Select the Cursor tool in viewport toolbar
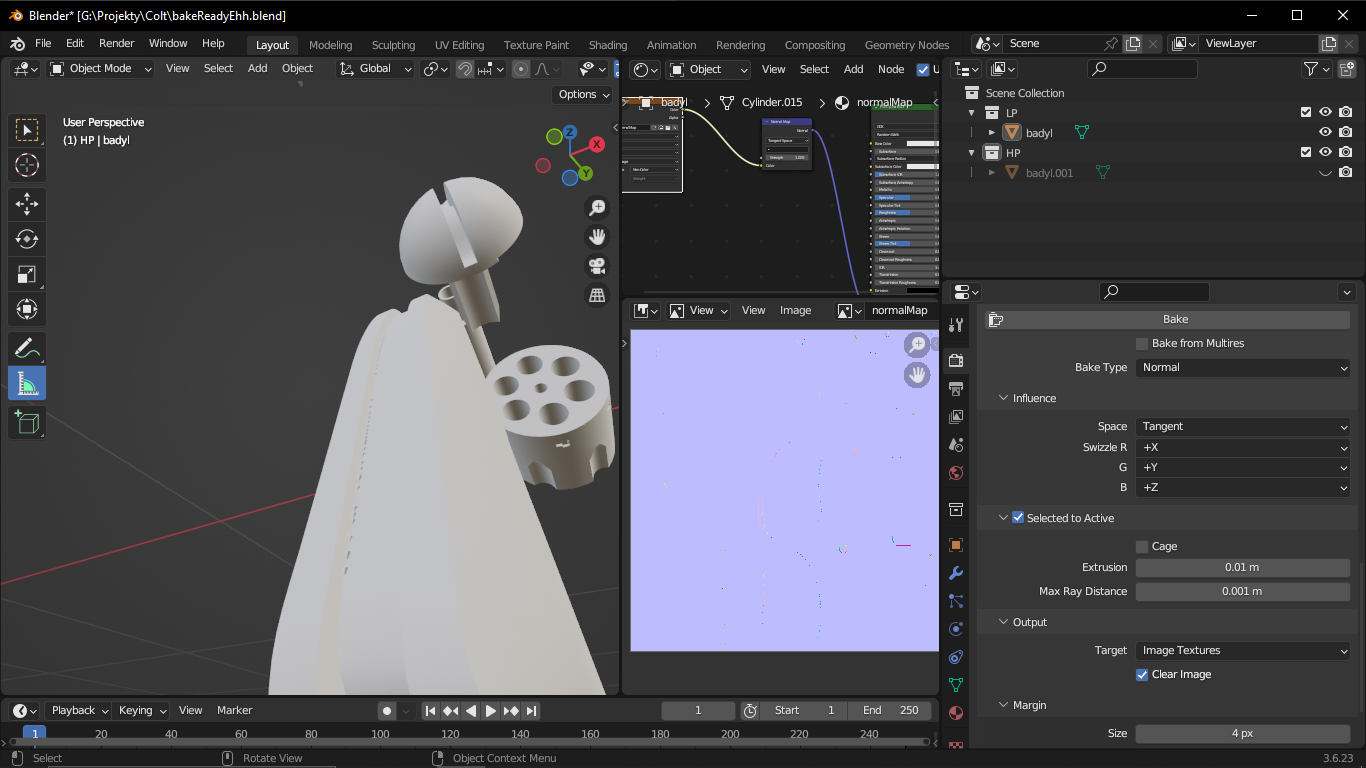The image size is (1366, 768). coord(27,166)
